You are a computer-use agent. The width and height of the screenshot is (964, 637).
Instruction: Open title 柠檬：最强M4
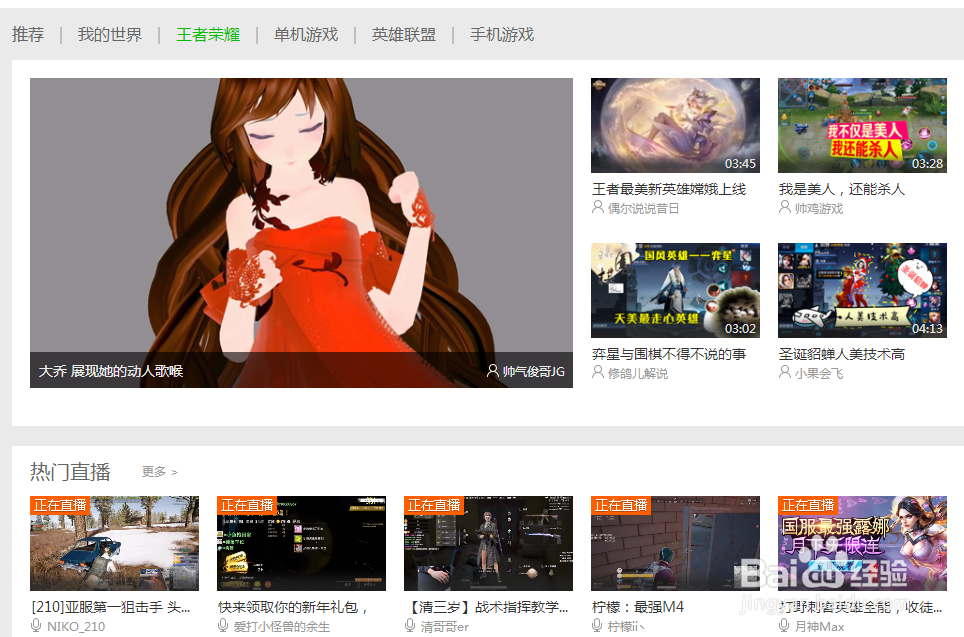click(x=638, y=607)
